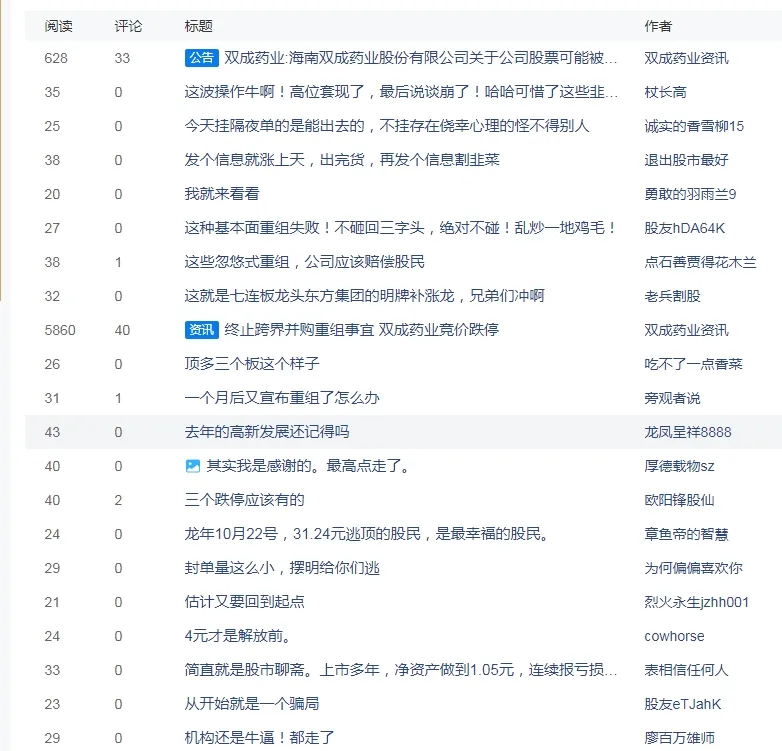
Task: Open author profile 老兵割股
Action: [672, 296]
